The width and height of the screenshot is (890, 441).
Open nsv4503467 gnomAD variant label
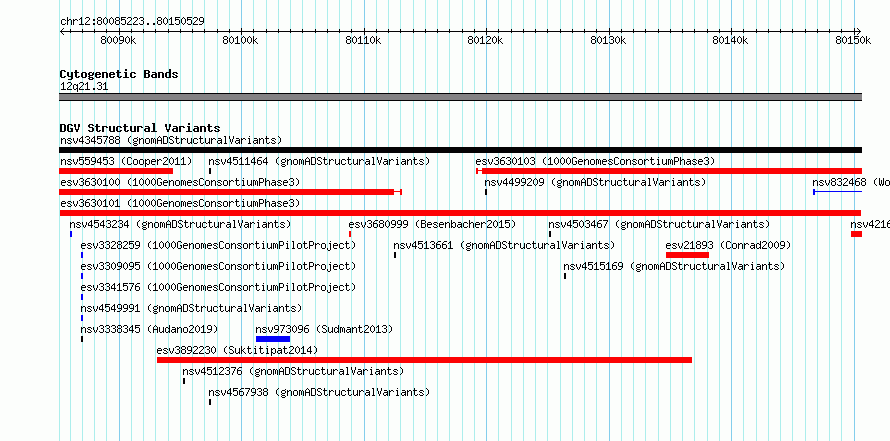tap(659, 224)
